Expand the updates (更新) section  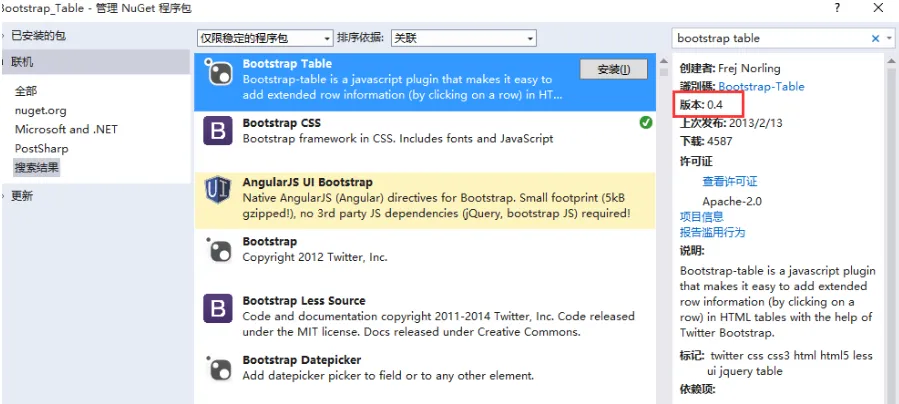click(x=22, y=196)
